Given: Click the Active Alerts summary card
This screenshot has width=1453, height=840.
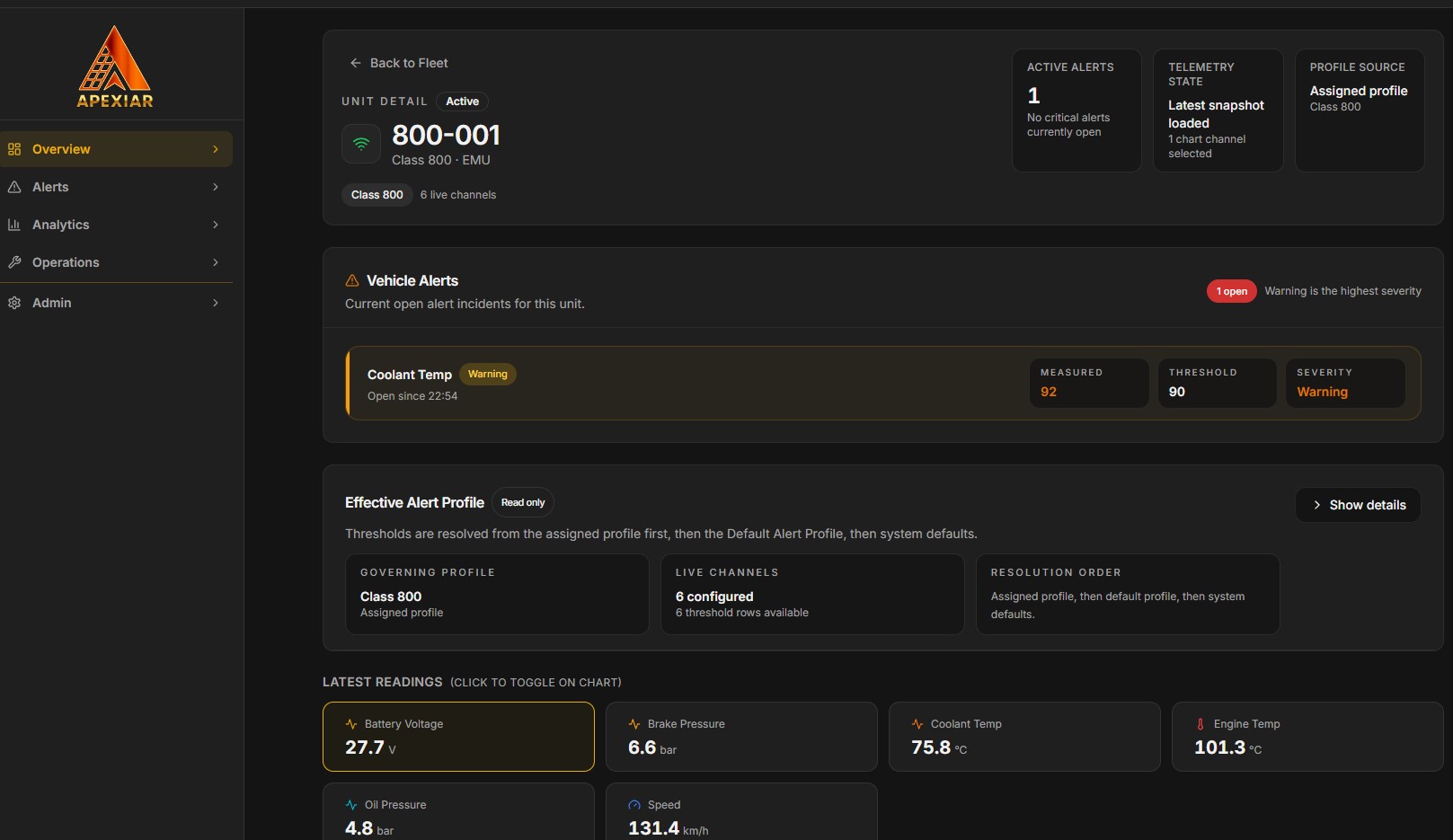Looking at the screenshot, I should coord(1076,110).
